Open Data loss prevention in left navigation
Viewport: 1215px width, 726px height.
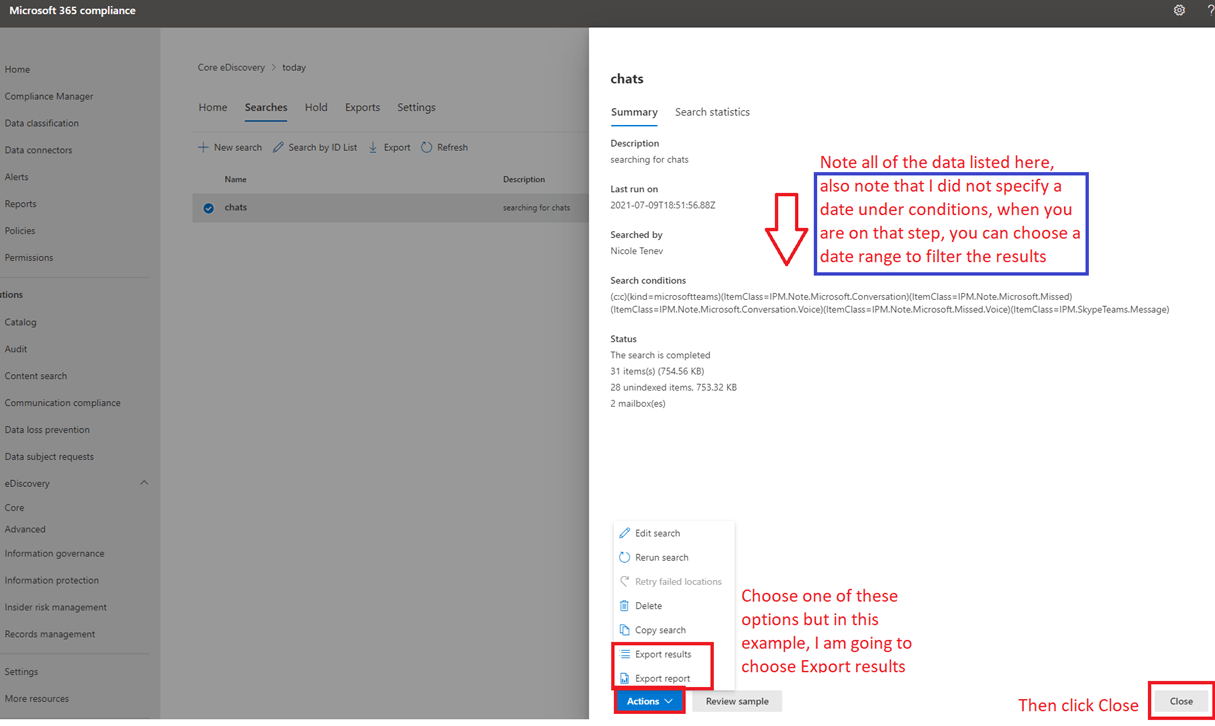47,430
